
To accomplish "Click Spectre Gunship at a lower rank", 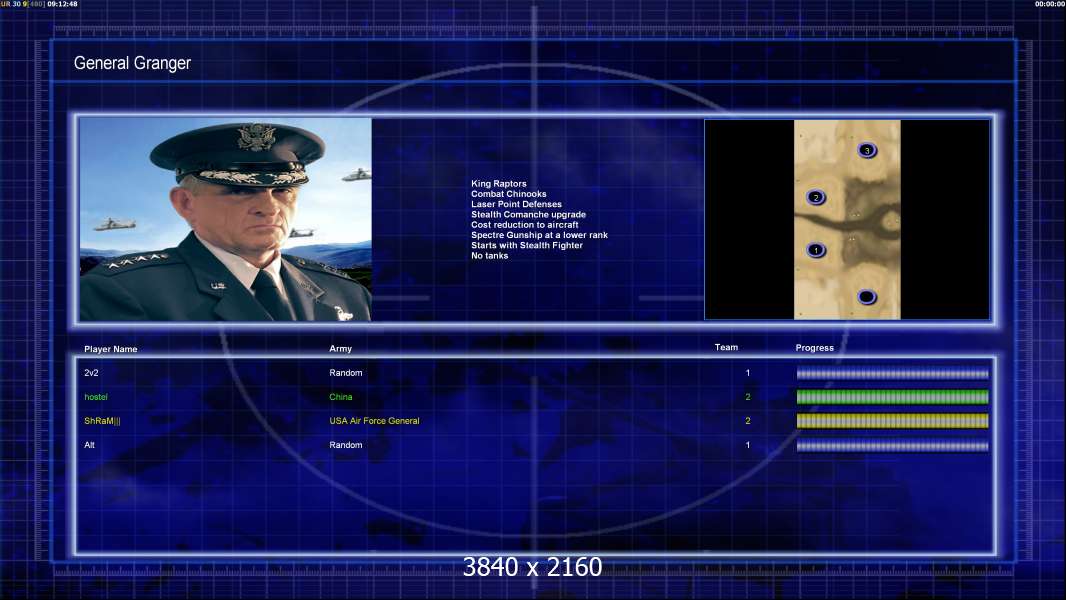I will [539, 235].
